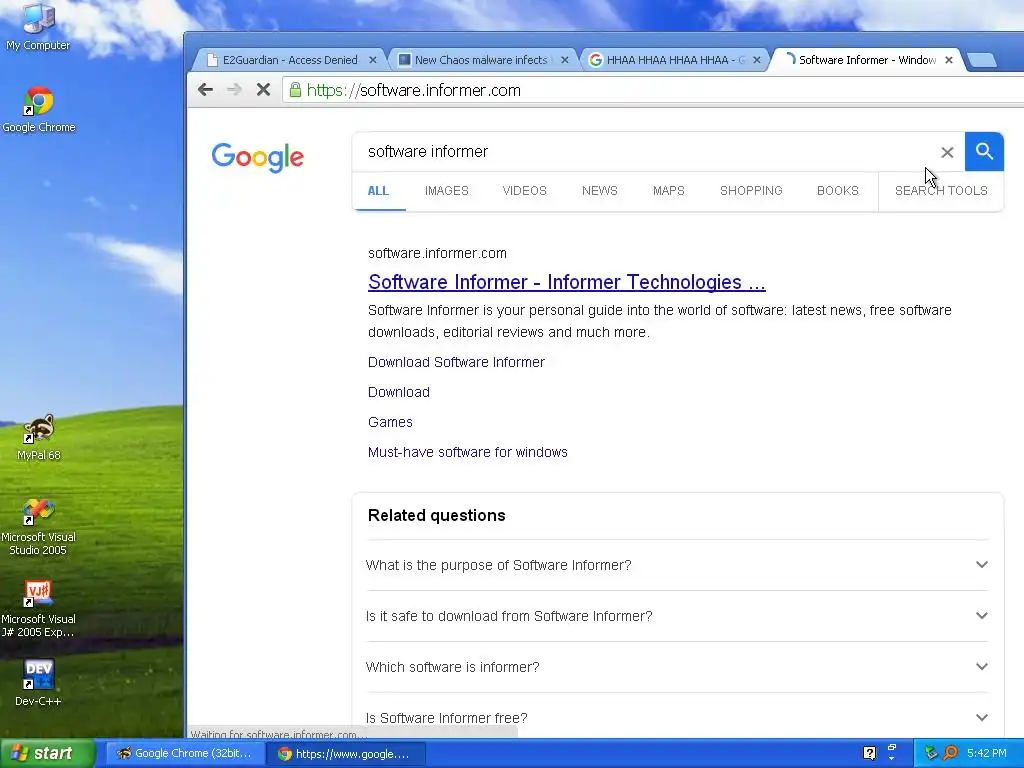1024x768 pixels.
Task: Click the software.informer.com result URL text
Action: coord(437,253)
